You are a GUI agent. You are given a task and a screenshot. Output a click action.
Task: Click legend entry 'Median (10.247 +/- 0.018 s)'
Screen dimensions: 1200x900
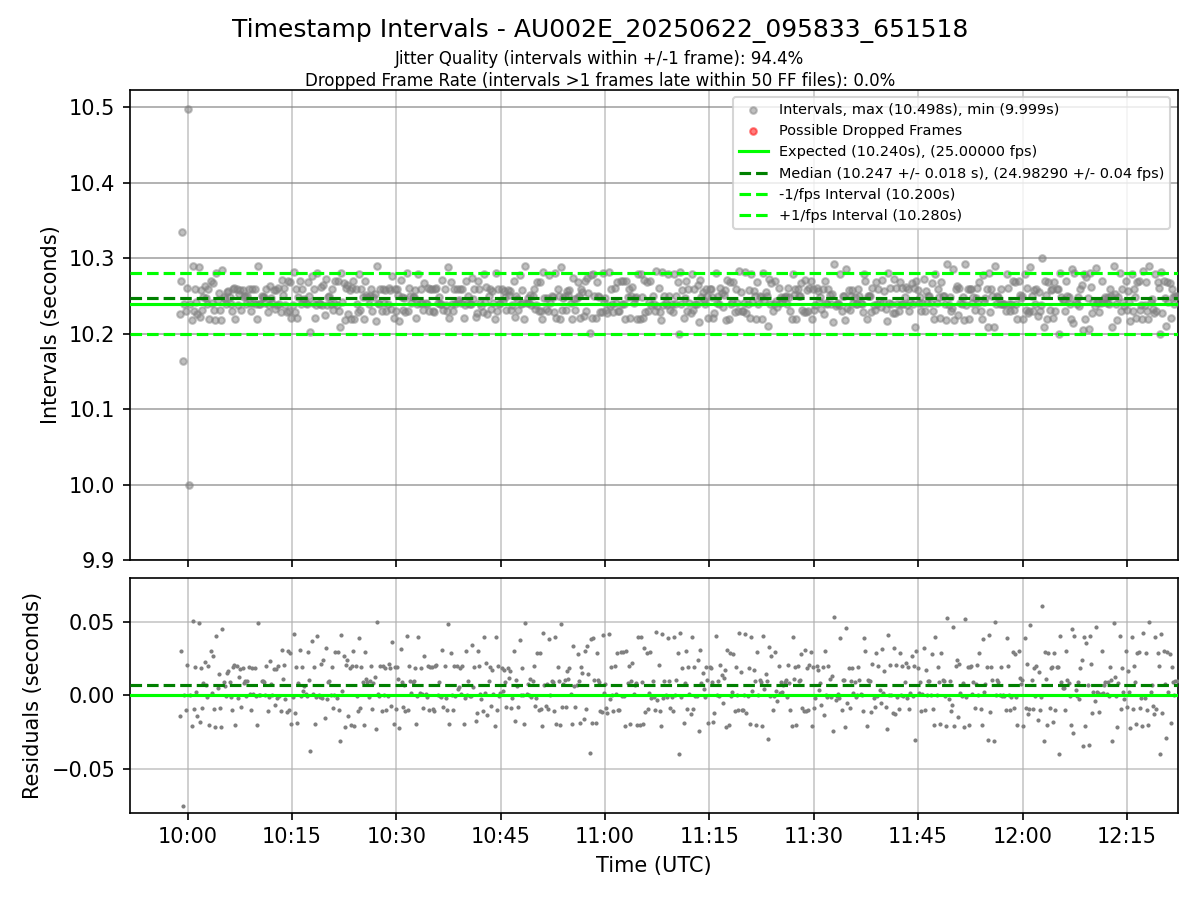pyautogui.click(x=971, y=173)
